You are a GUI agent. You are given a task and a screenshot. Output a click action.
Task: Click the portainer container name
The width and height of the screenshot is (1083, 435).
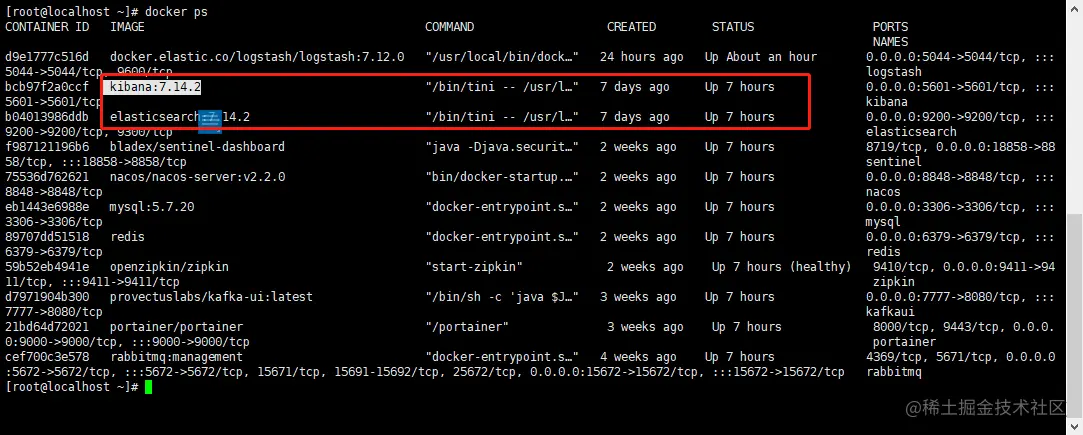pyautogui.click(x=904, y=342)
